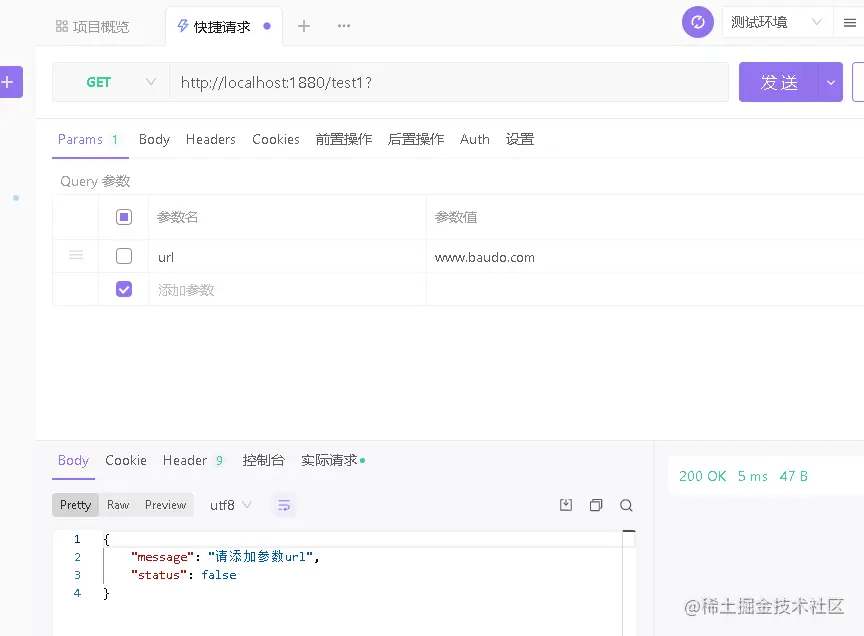Click the 项目概览 grid icon
Image resolution: width=864 pixels, height=636 pixels.
coord(62,26)
